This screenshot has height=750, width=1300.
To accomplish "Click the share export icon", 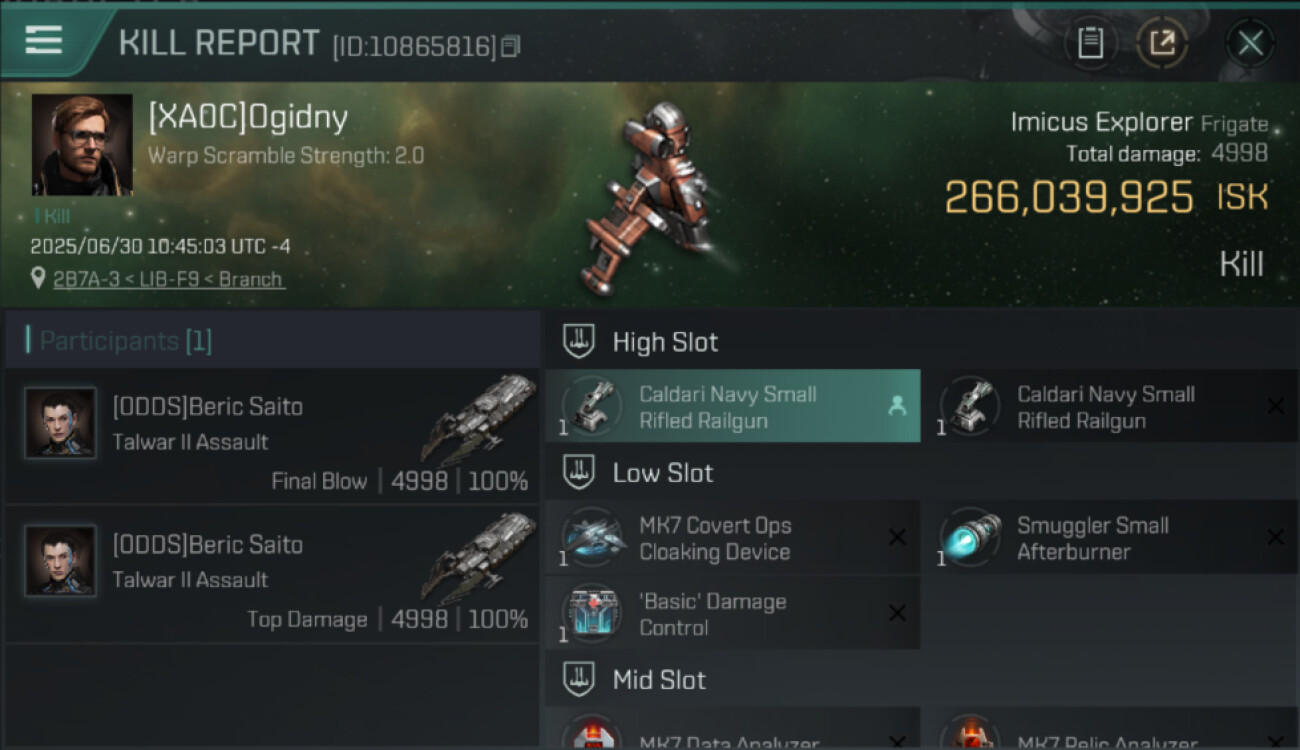I will click(x=1162, y=43).
